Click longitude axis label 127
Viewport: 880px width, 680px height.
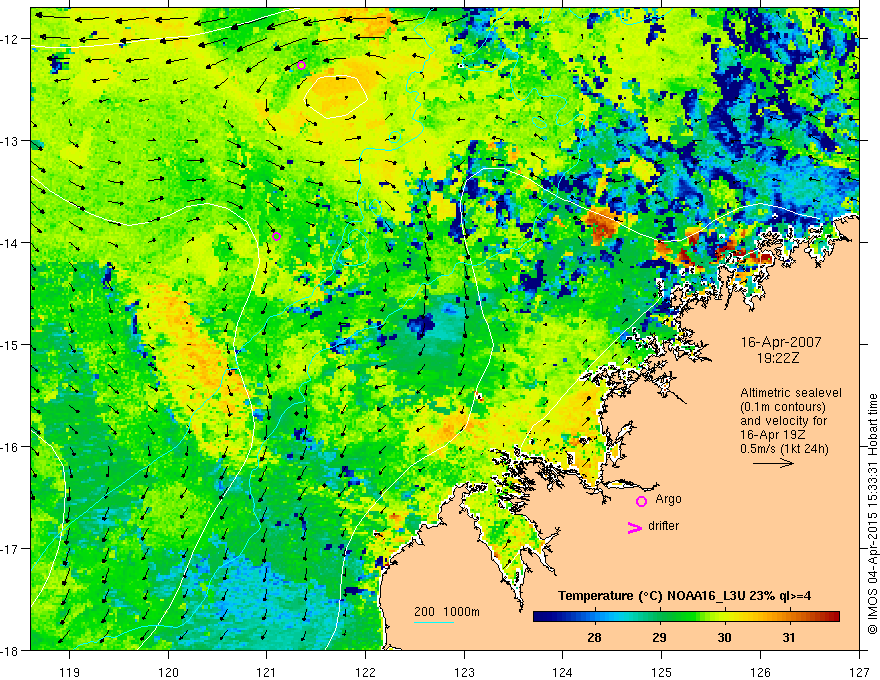click(859, 672)
